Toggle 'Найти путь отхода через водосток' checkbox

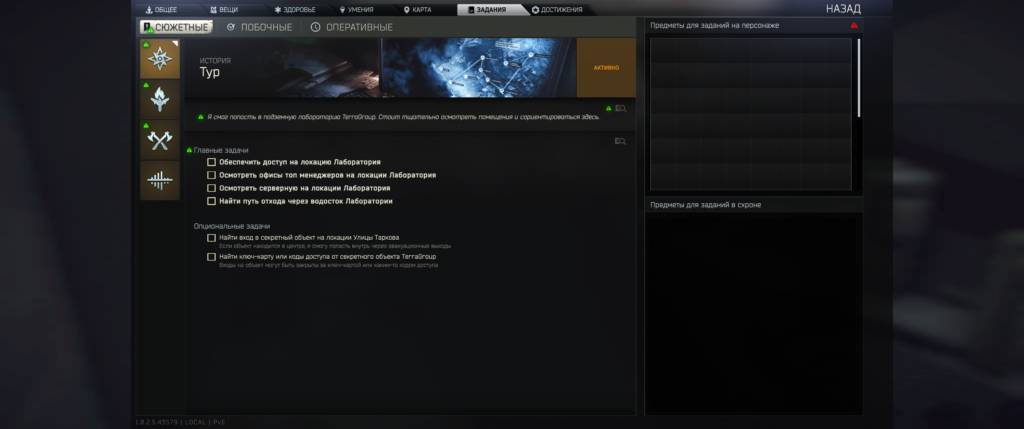pos(211,201)
